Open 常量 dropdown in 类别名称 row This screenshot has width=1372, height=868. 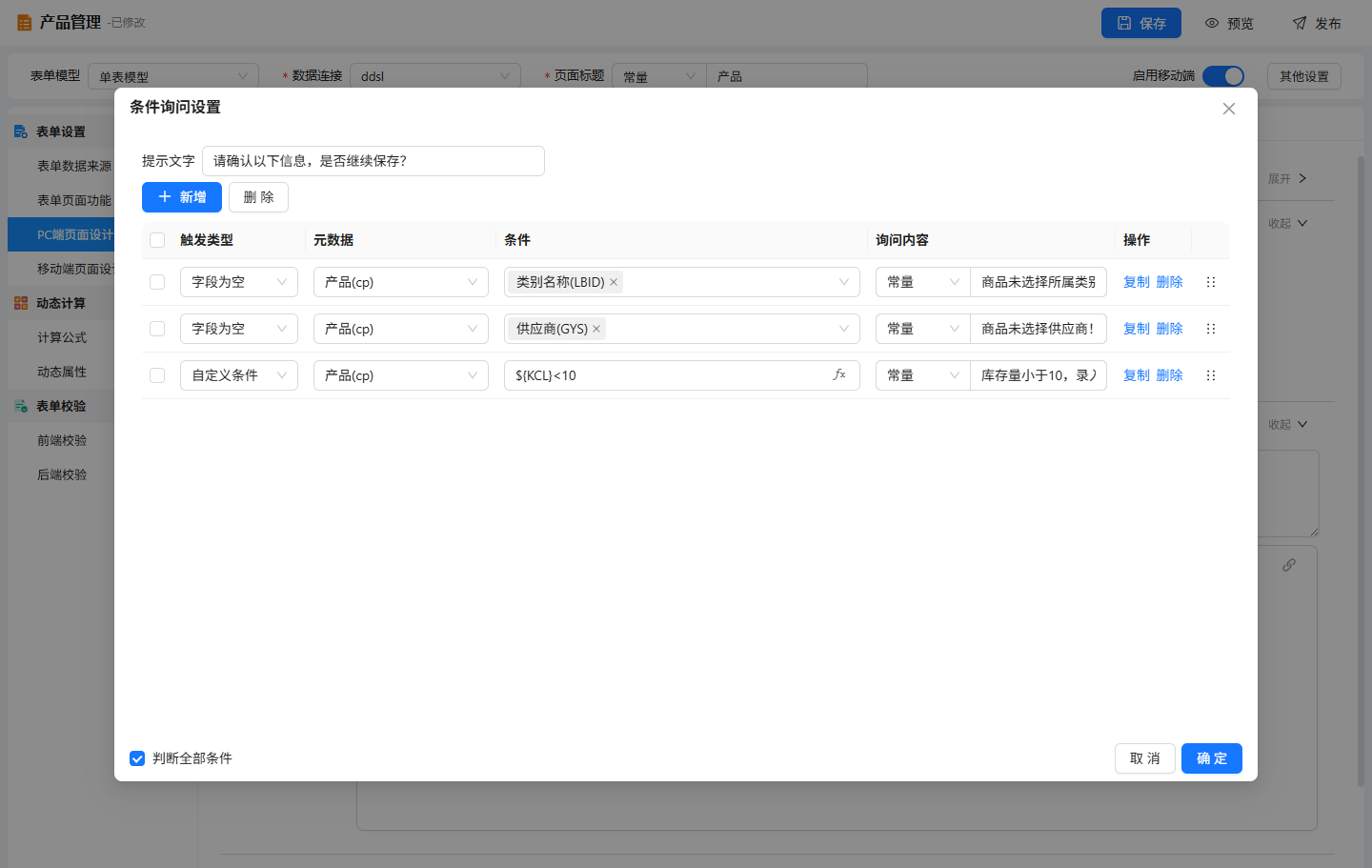(923, 282)
